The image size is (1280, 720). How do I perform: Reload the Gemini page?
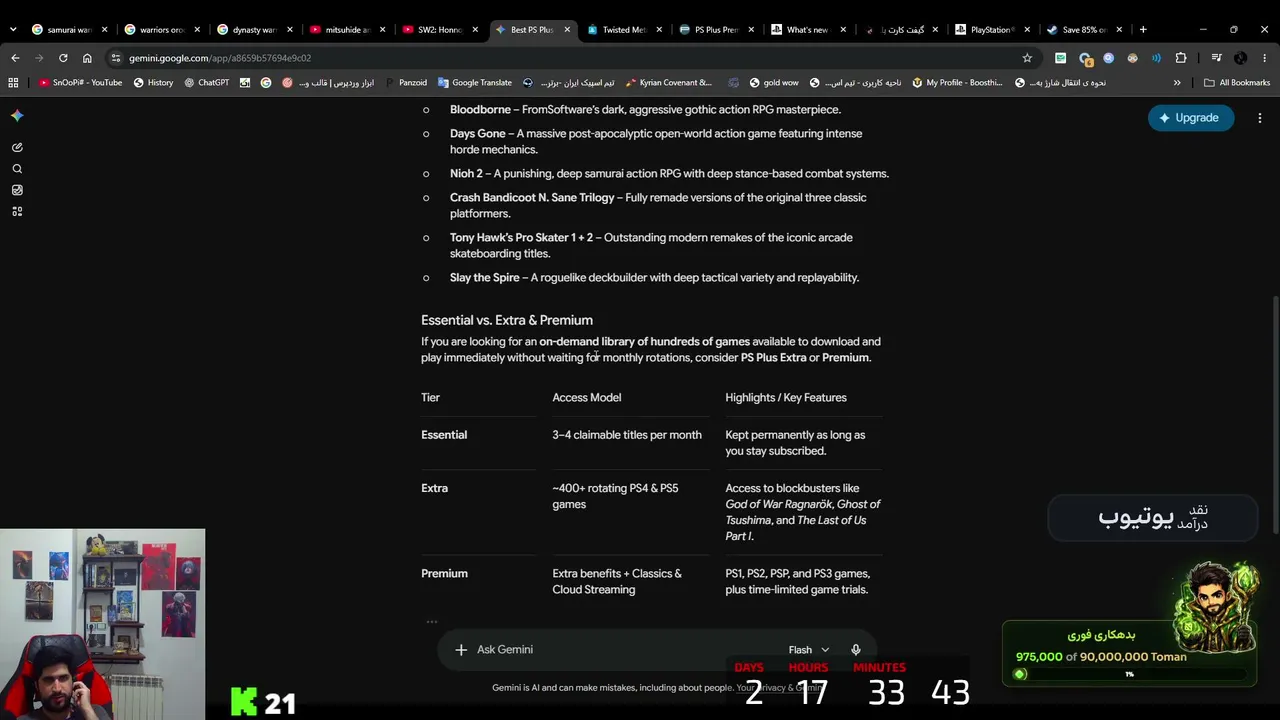click(x=63, y=58)
